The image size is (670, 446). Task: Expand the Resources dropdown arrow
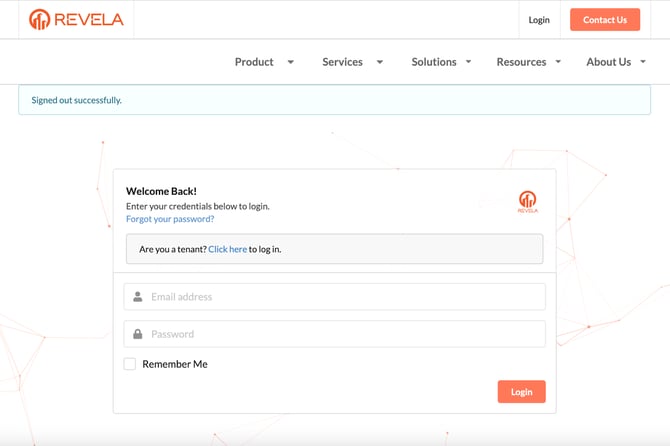coord(558,62)
